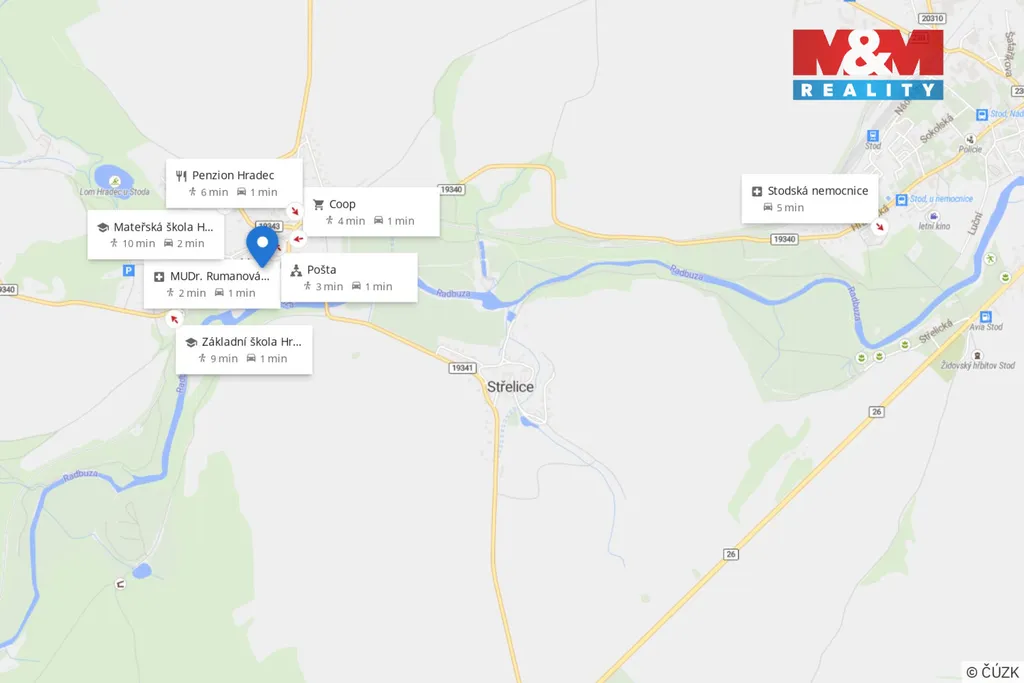Click the Lom Hradec u Stoda swimming icon
1024x683 pixels.
[x=115, y=181]
